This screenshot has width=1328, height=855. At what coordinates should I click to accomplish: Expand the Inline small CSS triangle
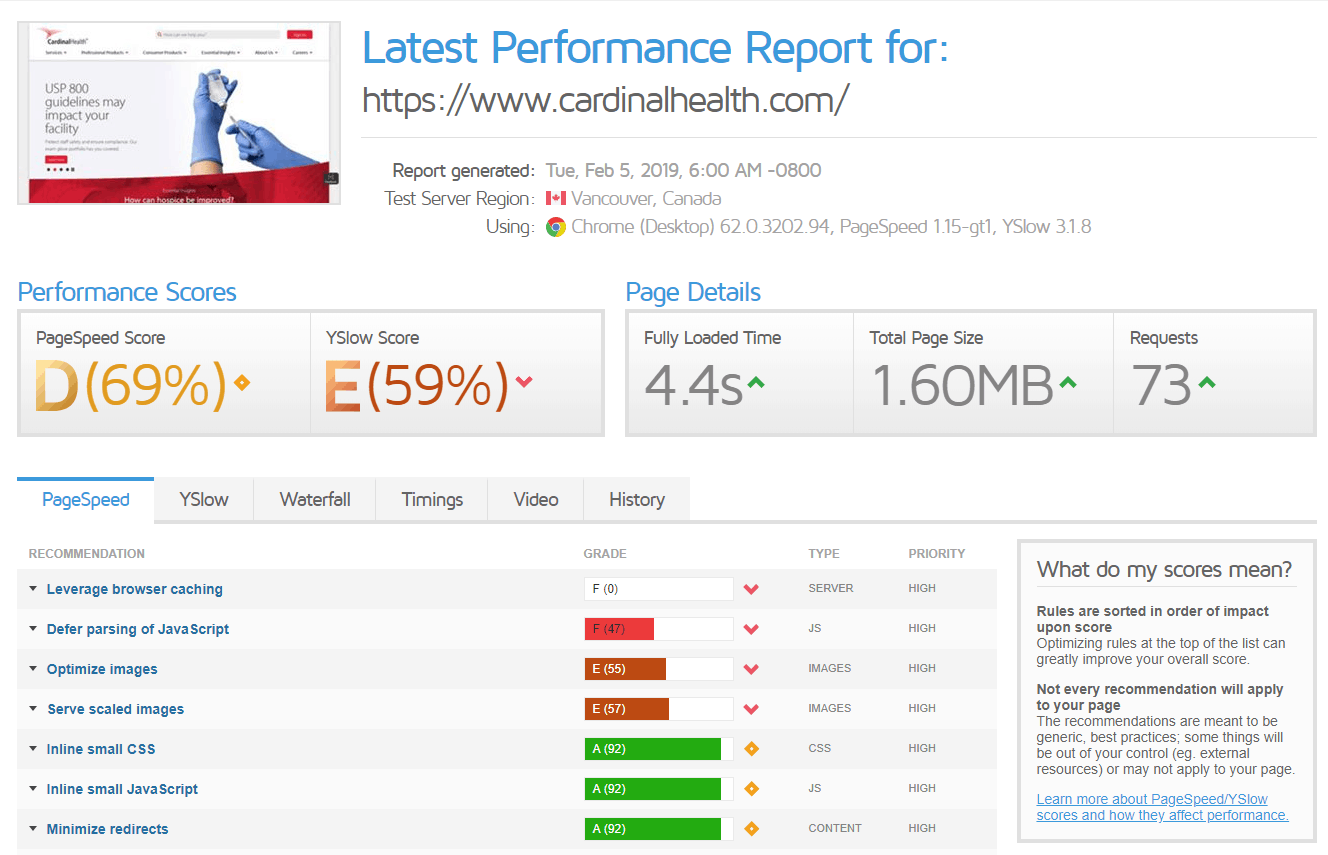coord(33,749)
